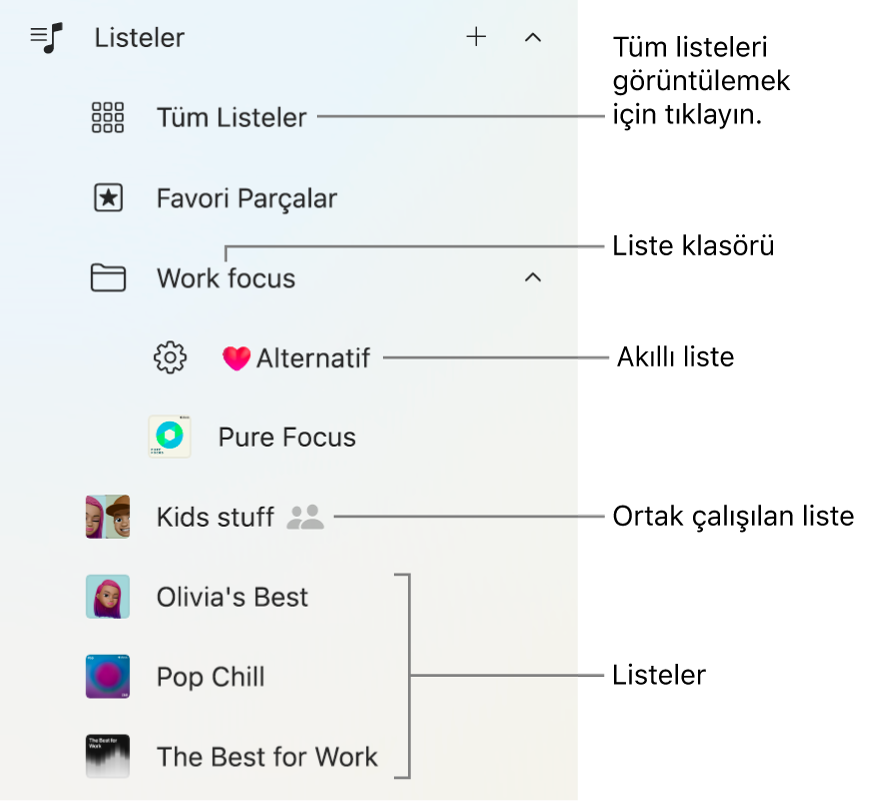The image size is (875, 801).
Task: Click the Favori Parçalar star icon
Action: coord(108,198)
